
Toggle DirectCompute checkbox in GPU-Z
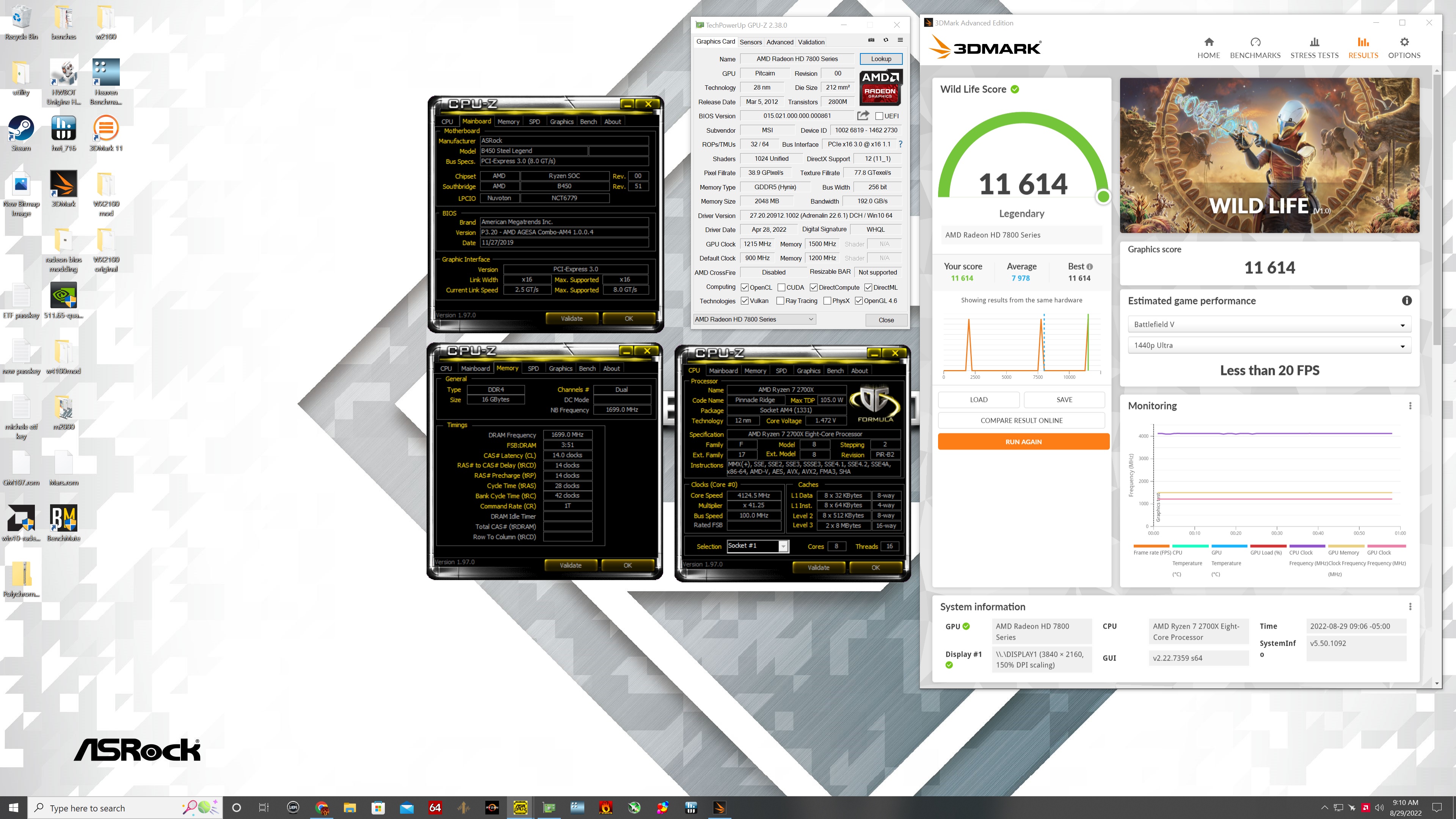click(813, 287)
